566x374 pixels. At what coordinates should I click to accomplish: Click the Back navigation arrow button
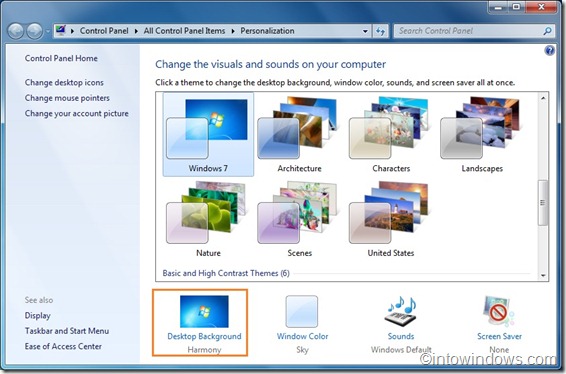point(16,31)
